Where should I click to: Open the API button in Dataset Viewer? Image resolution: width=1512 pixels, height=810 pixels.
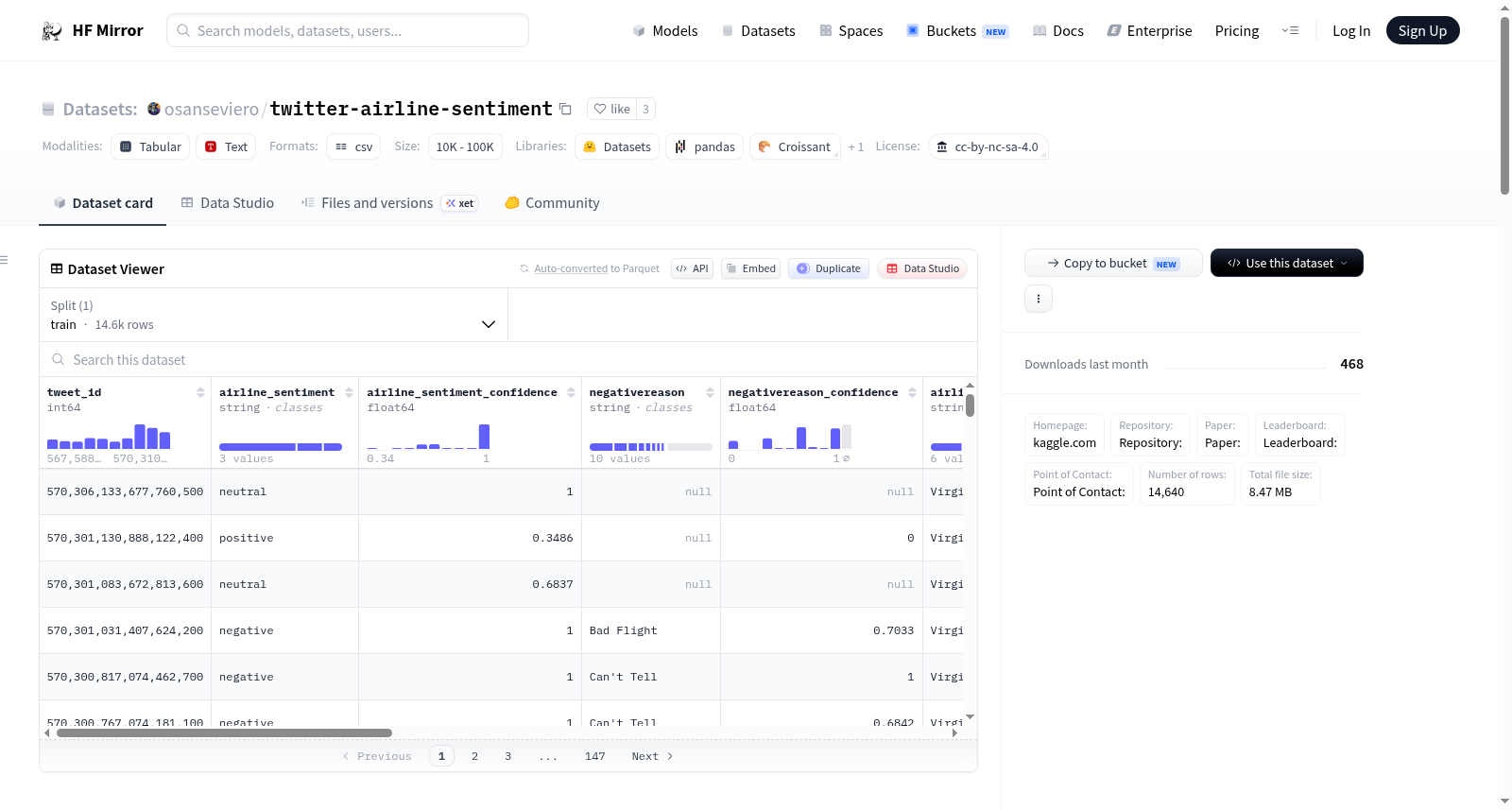[x=692, y=268]
